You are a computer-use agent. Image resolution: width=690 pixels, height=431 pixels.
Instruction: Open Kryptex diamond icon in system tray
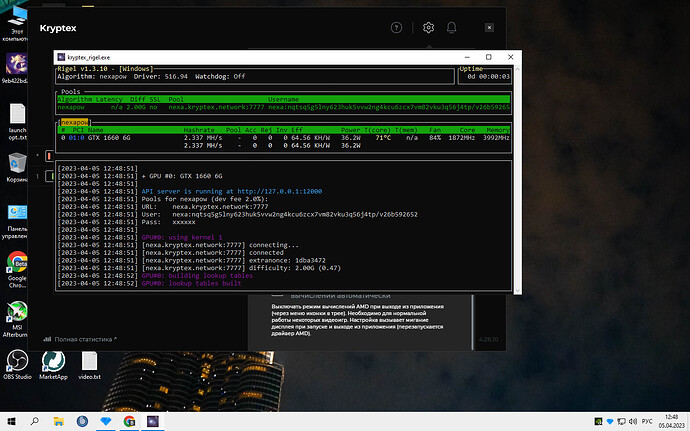point(609,421)
